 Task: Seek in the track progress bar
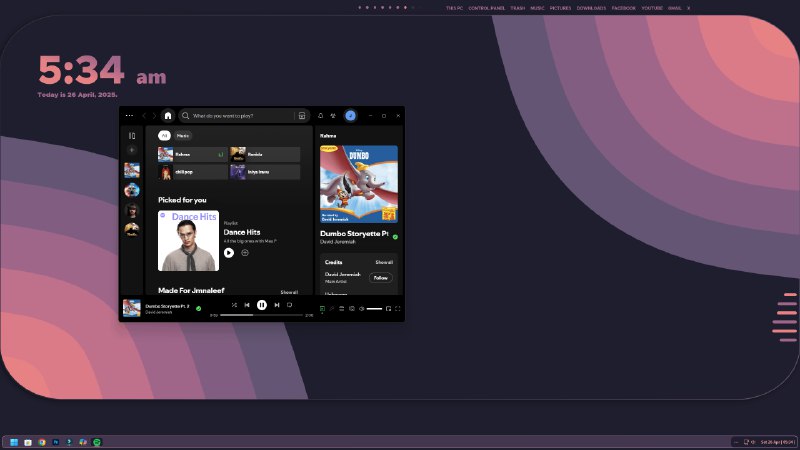click(261, 315)
